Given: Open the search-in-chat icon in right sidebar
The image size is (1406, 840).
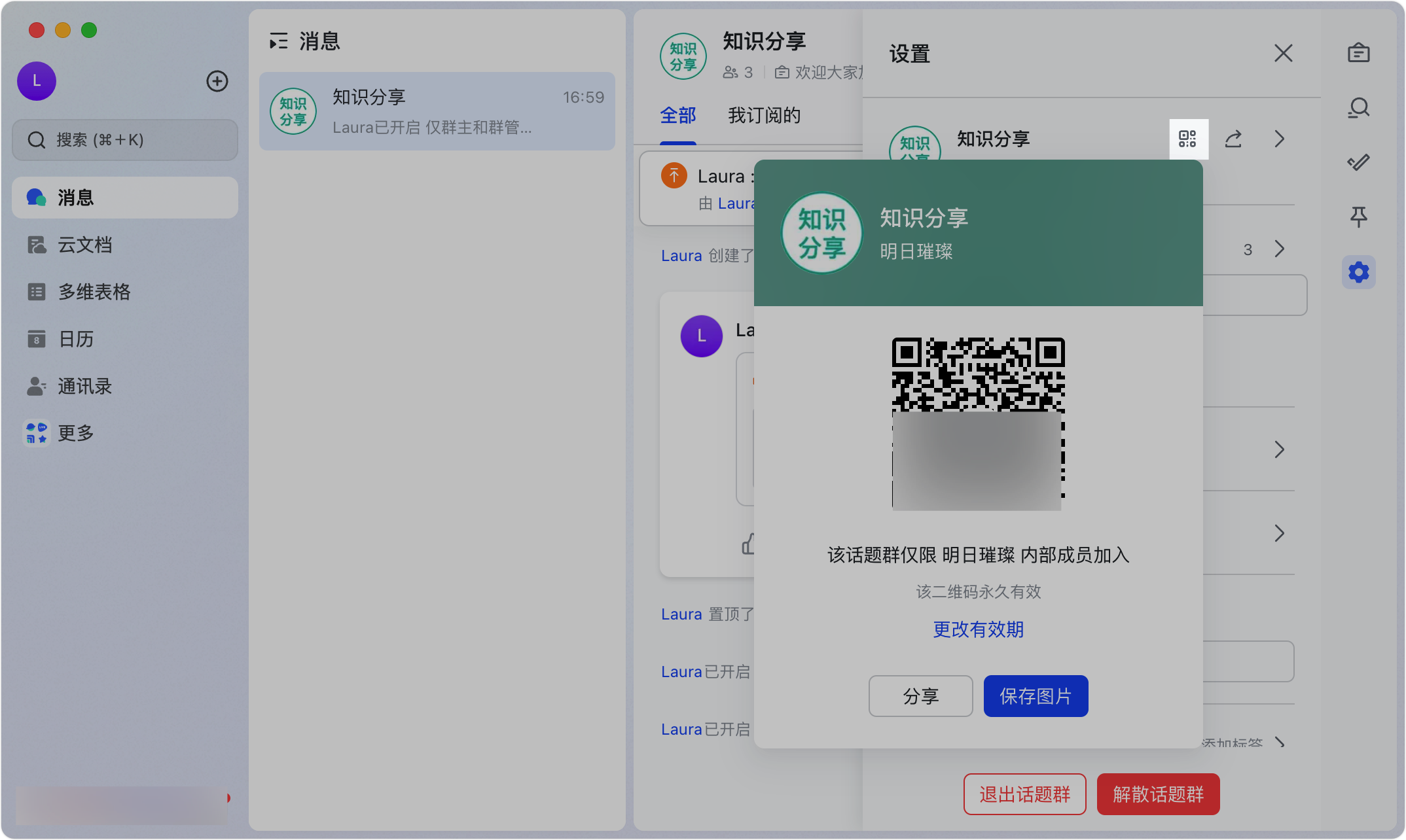Looking at the screenshot, I should point(1359,107).
